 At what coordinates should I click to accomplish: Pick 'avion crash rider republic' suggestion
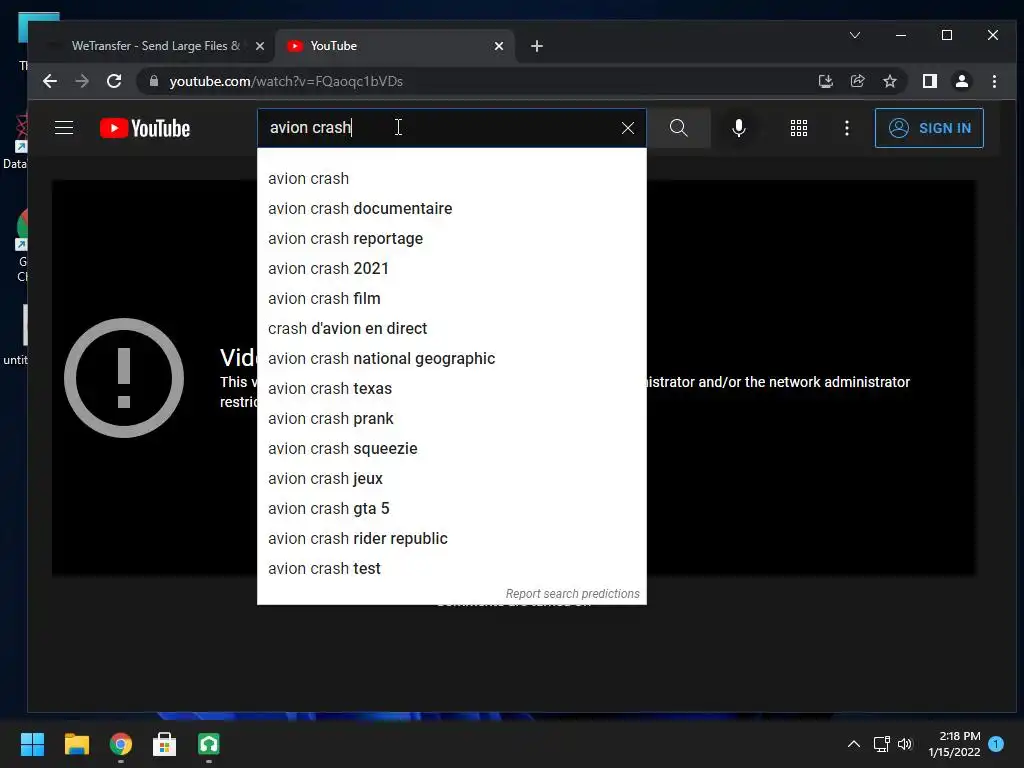[x=452, y=539]
